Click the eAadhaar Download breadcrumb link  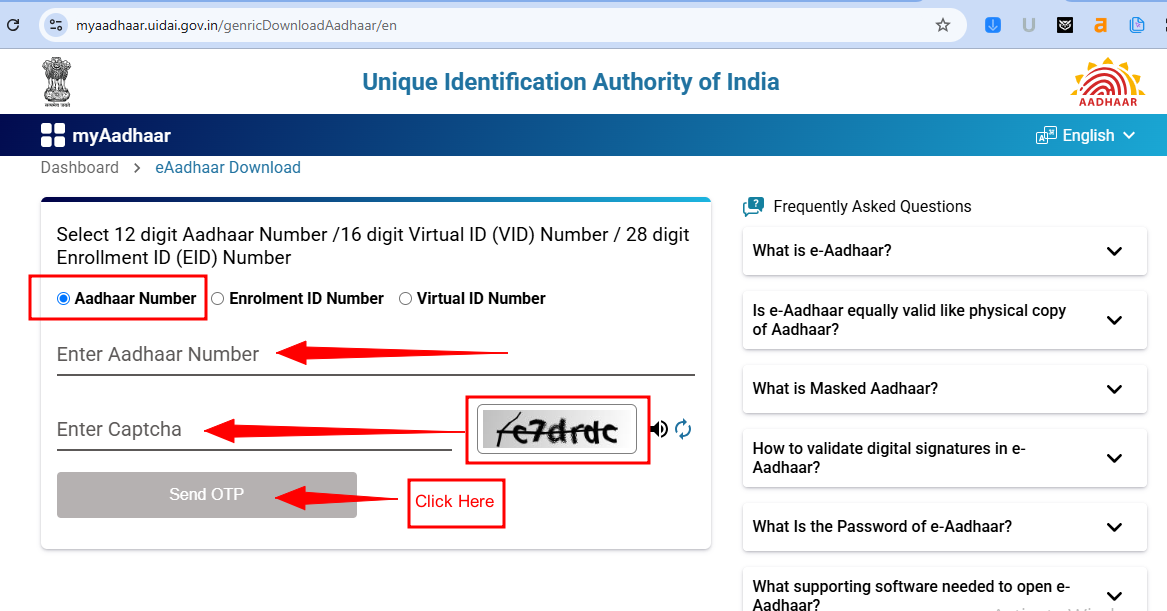tap(228, 167)
